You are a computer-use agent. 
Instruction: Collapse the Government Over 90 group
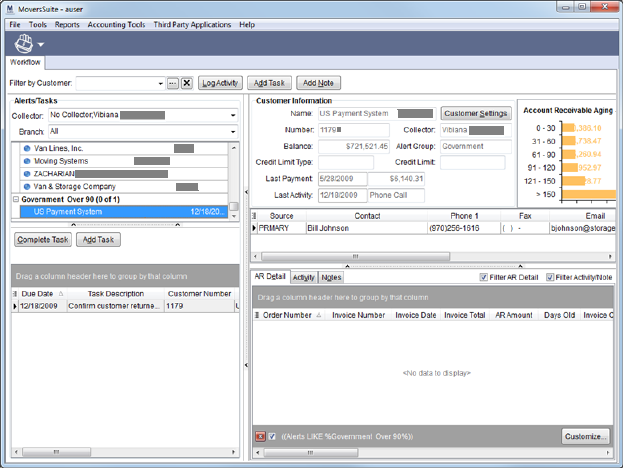(15, 199)
